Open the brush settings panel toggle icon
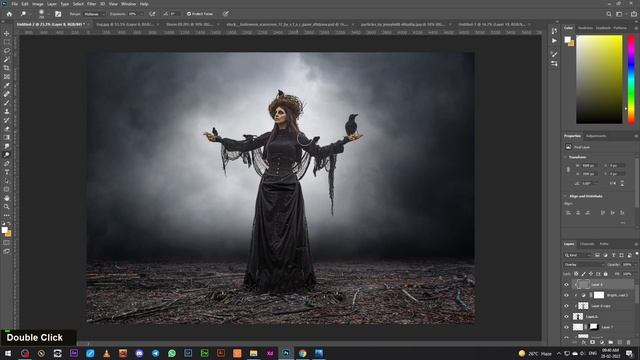This screenshot has height=360, width=640. point(58,14)
